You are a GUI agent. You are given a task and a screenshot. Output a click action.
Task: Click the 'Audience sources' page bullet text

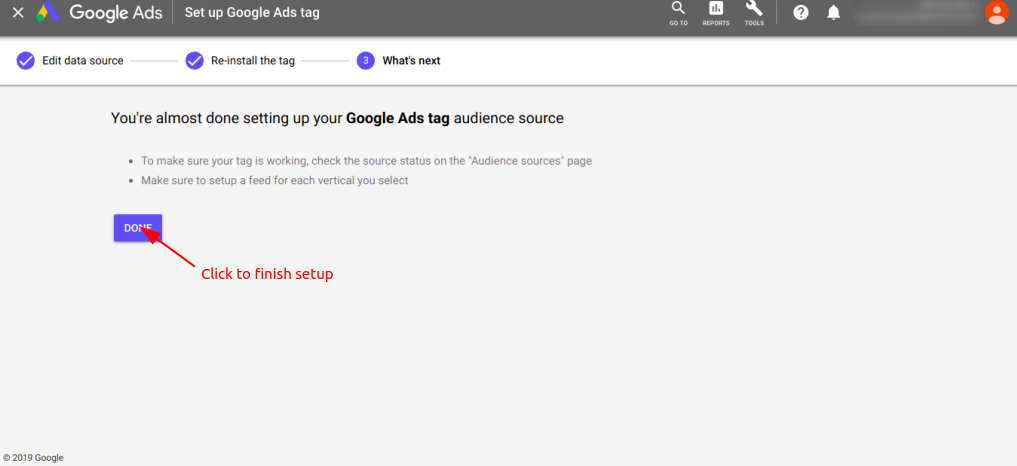pos(366,161)
